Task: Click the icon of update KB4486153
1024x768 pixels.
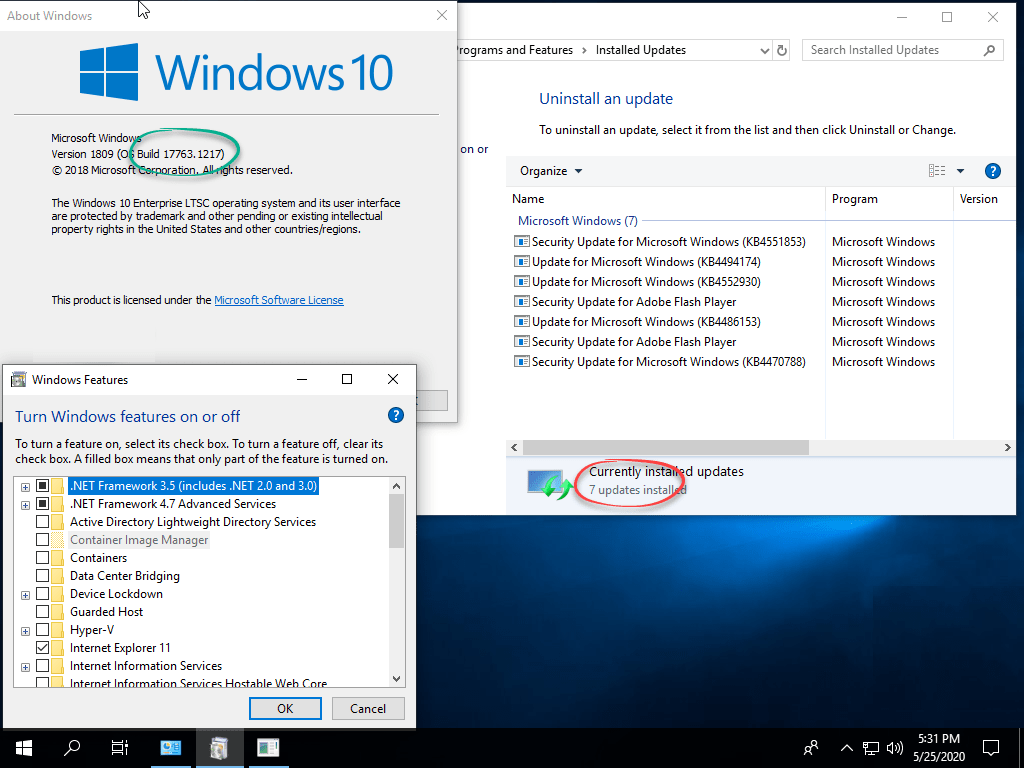Action: (521, 322)
